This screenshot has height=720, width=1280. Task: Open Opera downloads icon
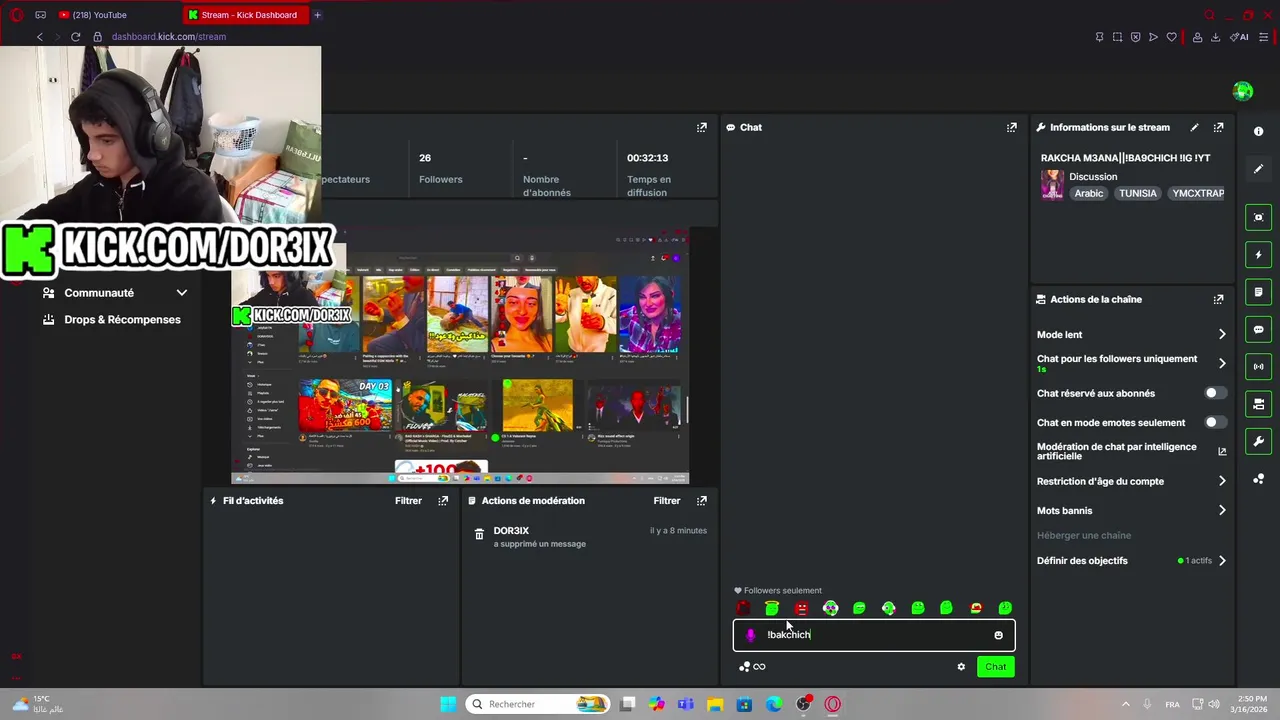(1215, 37)
